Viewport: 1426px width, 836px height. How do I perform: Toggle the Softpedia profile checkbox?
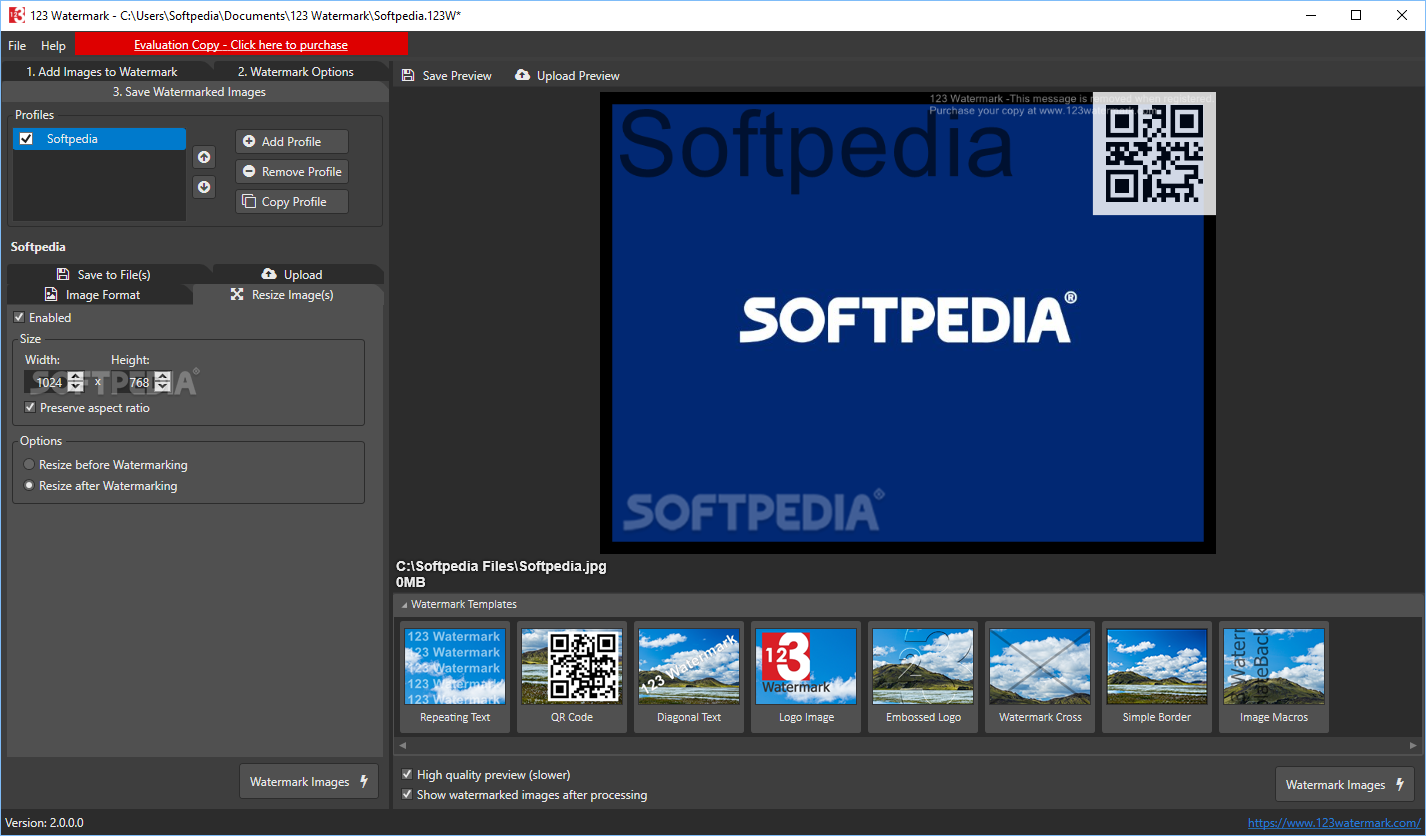pos(26,139)
